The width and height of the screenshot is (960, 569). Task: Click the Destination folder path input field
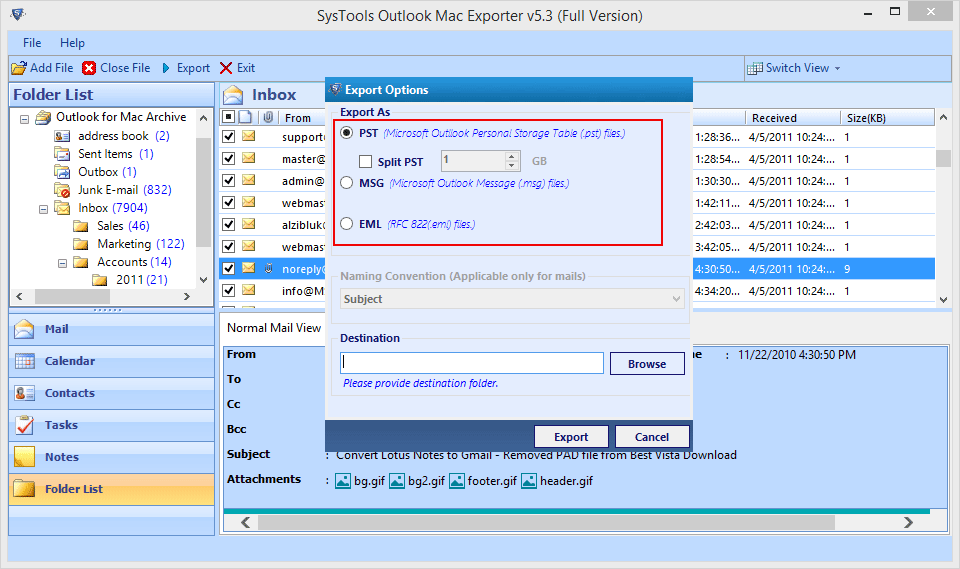point(472,363)
